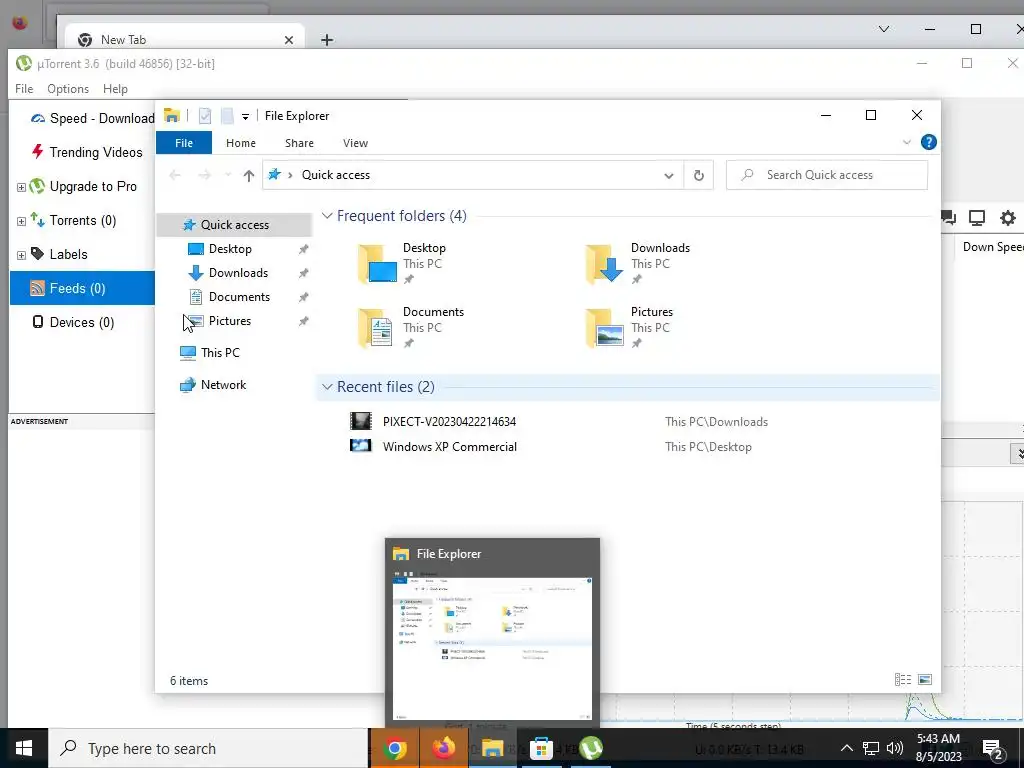The image size is (1024, 768).
Task: Select PIXECT-V20230422214634 recent file
Action: tap(449, 422)
